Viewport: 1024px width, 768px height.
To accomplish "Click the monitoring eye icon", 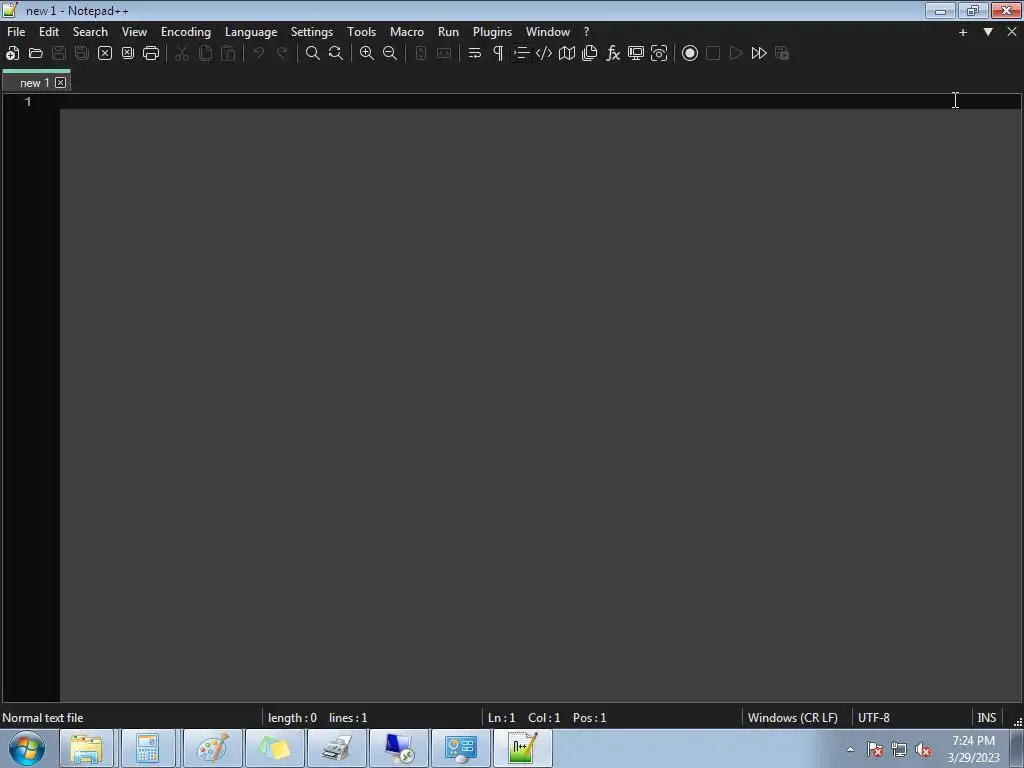I will coord(659,54).
